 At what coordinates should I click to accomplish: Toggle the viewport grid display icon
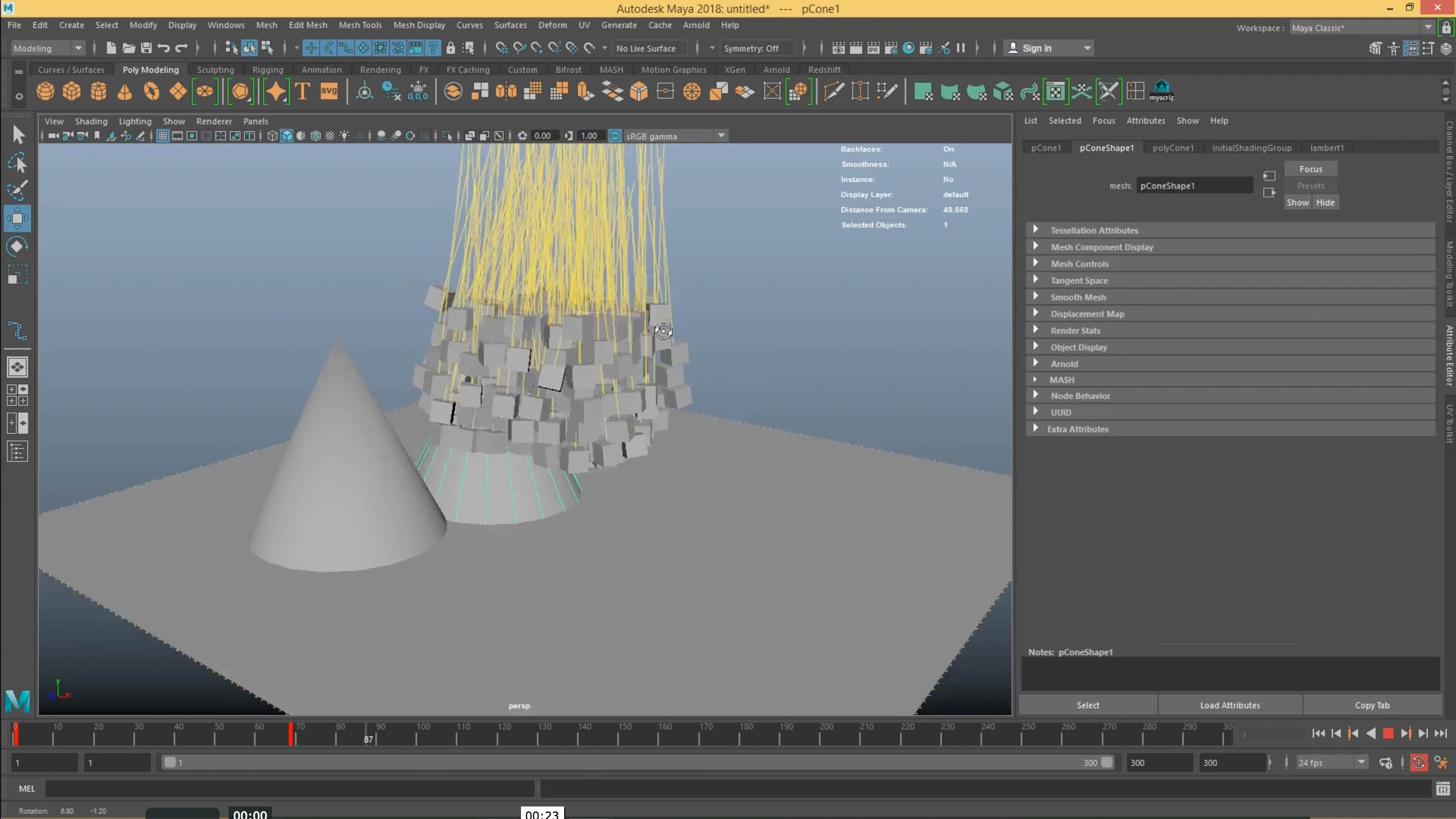click(x=163, y=136)
